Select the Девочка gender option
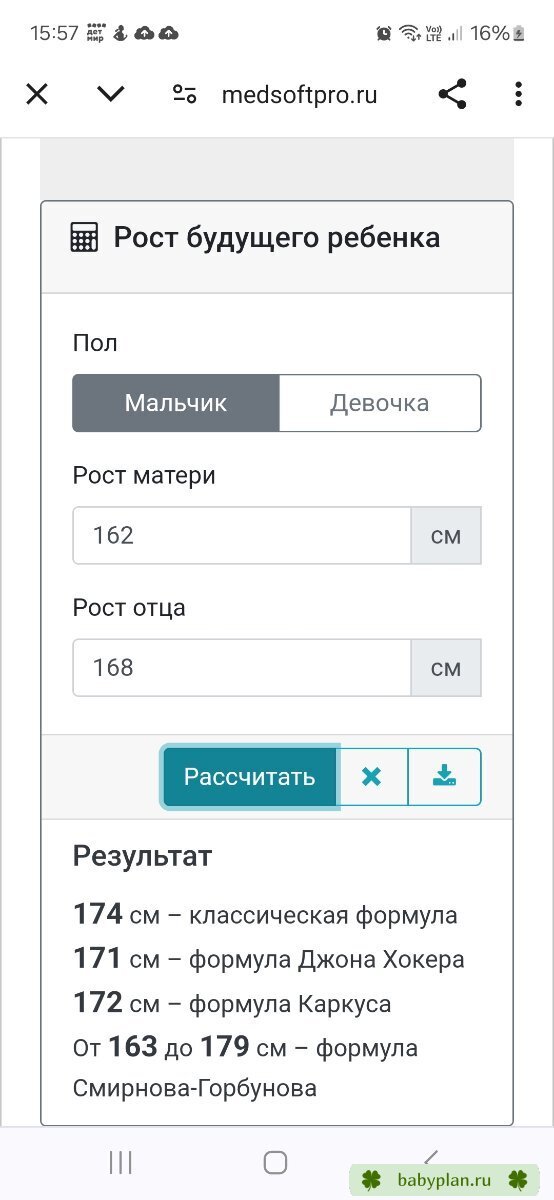Viewport: 554px width, 1200px height. coord(380,403)
